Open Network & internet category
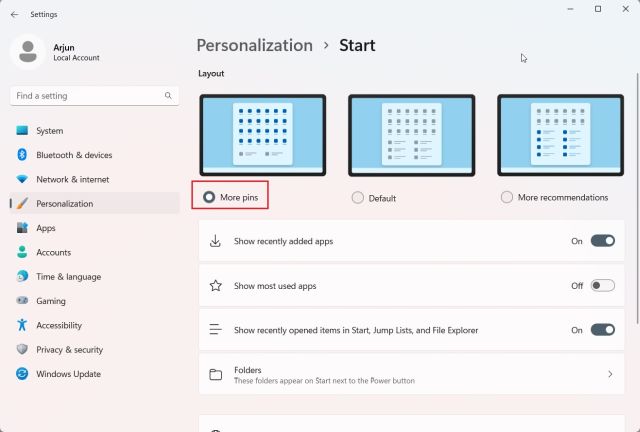Image resolution: width=640 pixels, height=432 pixels. tap(95, 179)
